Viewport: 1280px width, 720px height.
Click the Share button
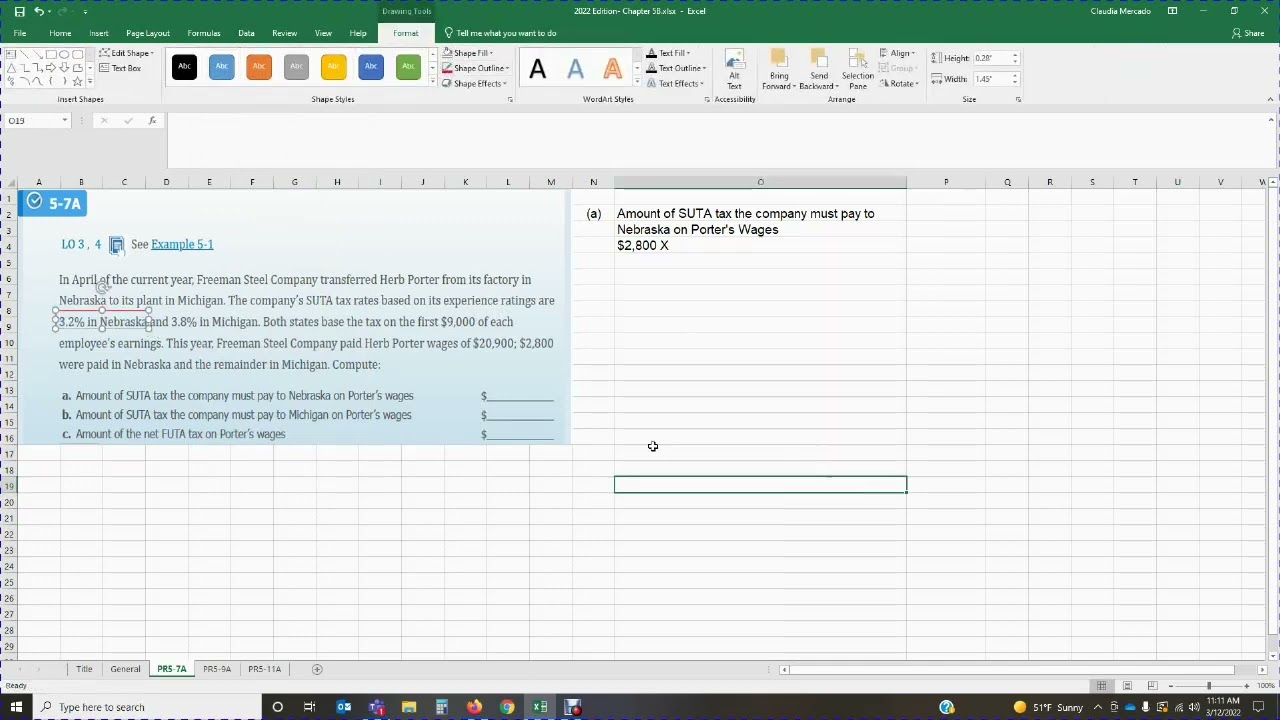pyautogui.click(x=1248, y=33)
